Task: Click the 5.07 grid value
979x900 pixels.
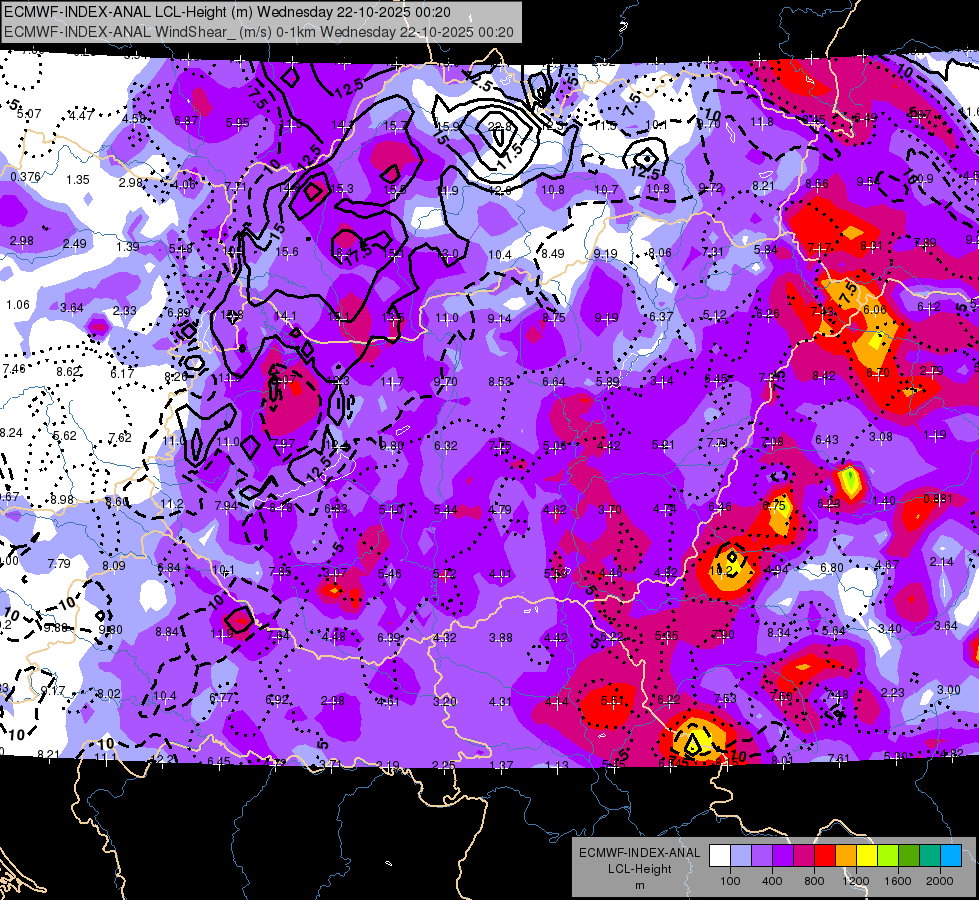Action: pyautogui.click(x=29, y=114)
